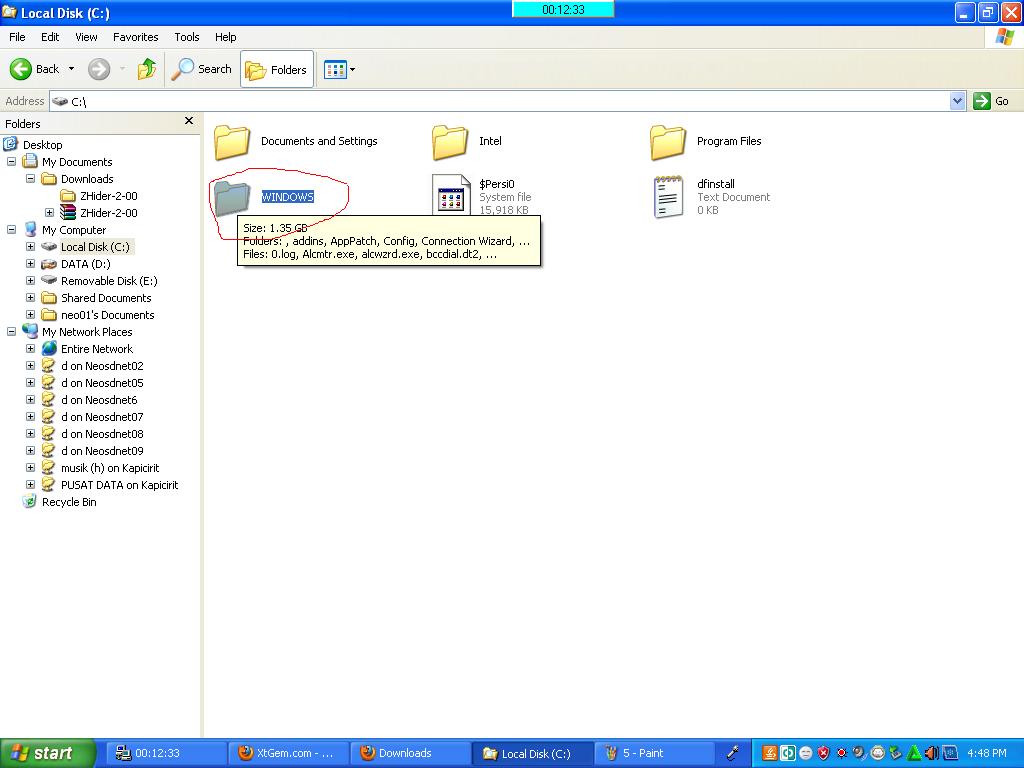Click the Go button
Screen dimensions: 1024x768
coord(991,101)
